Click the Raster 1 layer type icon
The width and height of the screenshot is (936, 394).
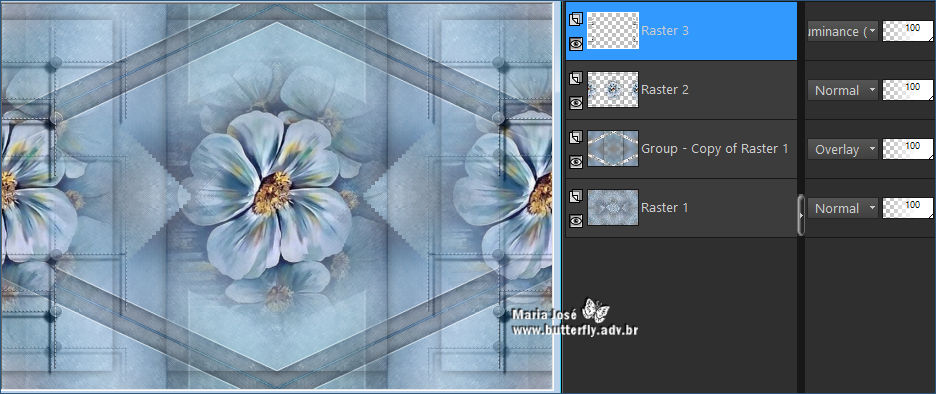[x=575, y=197]
